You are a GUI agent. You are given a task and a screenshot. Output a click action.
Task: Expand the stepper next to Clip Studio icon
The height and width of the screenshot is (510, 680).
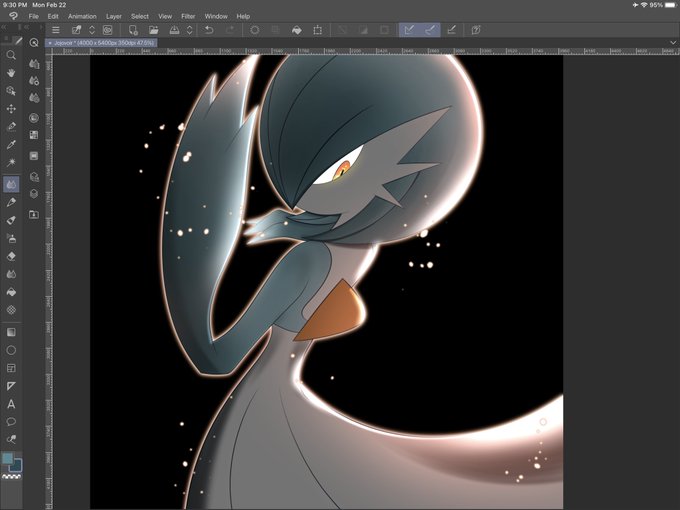click(x=92, y=30)
